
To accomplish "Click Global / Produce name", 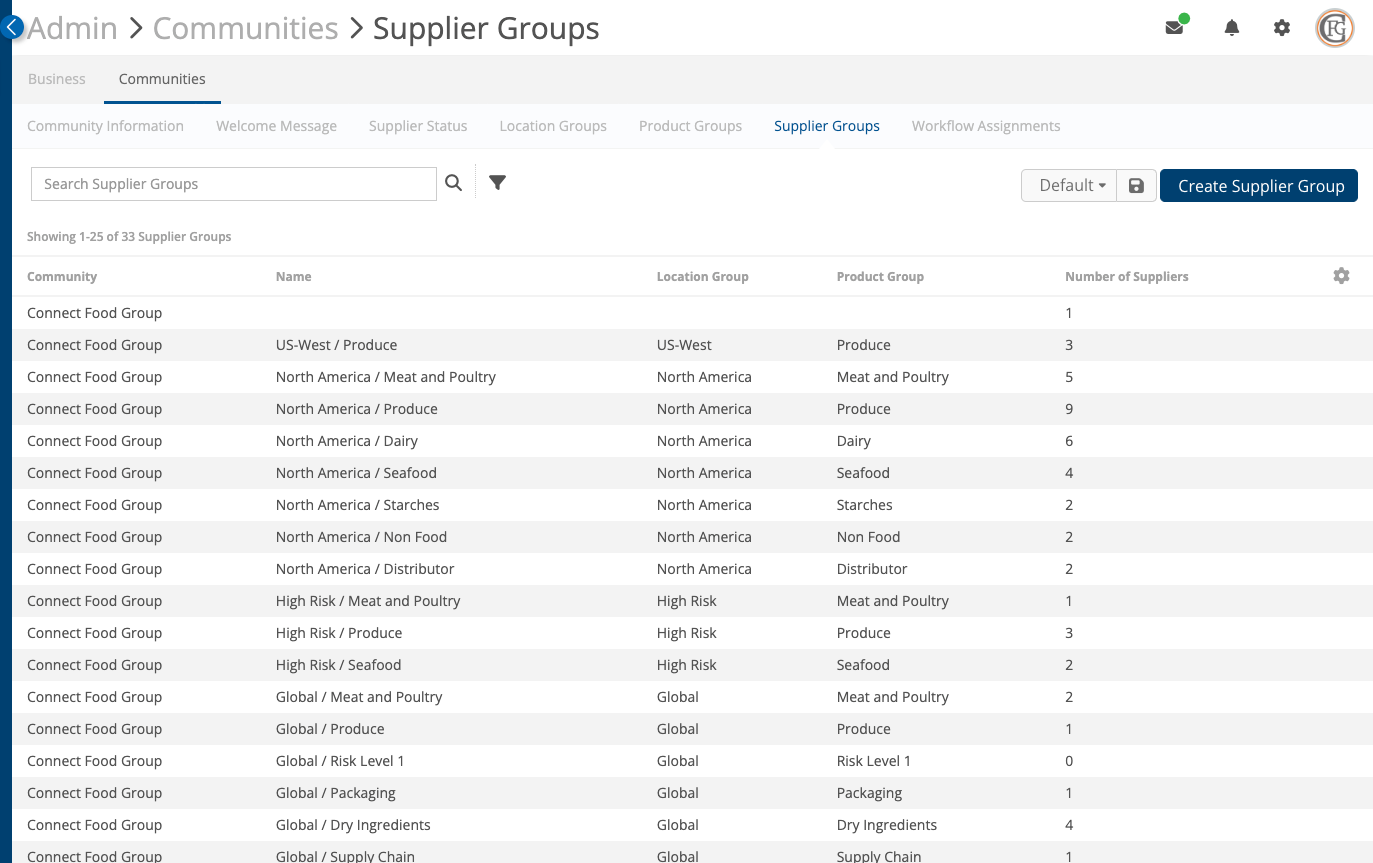I will pyautogui.click(x=330, y=729).
